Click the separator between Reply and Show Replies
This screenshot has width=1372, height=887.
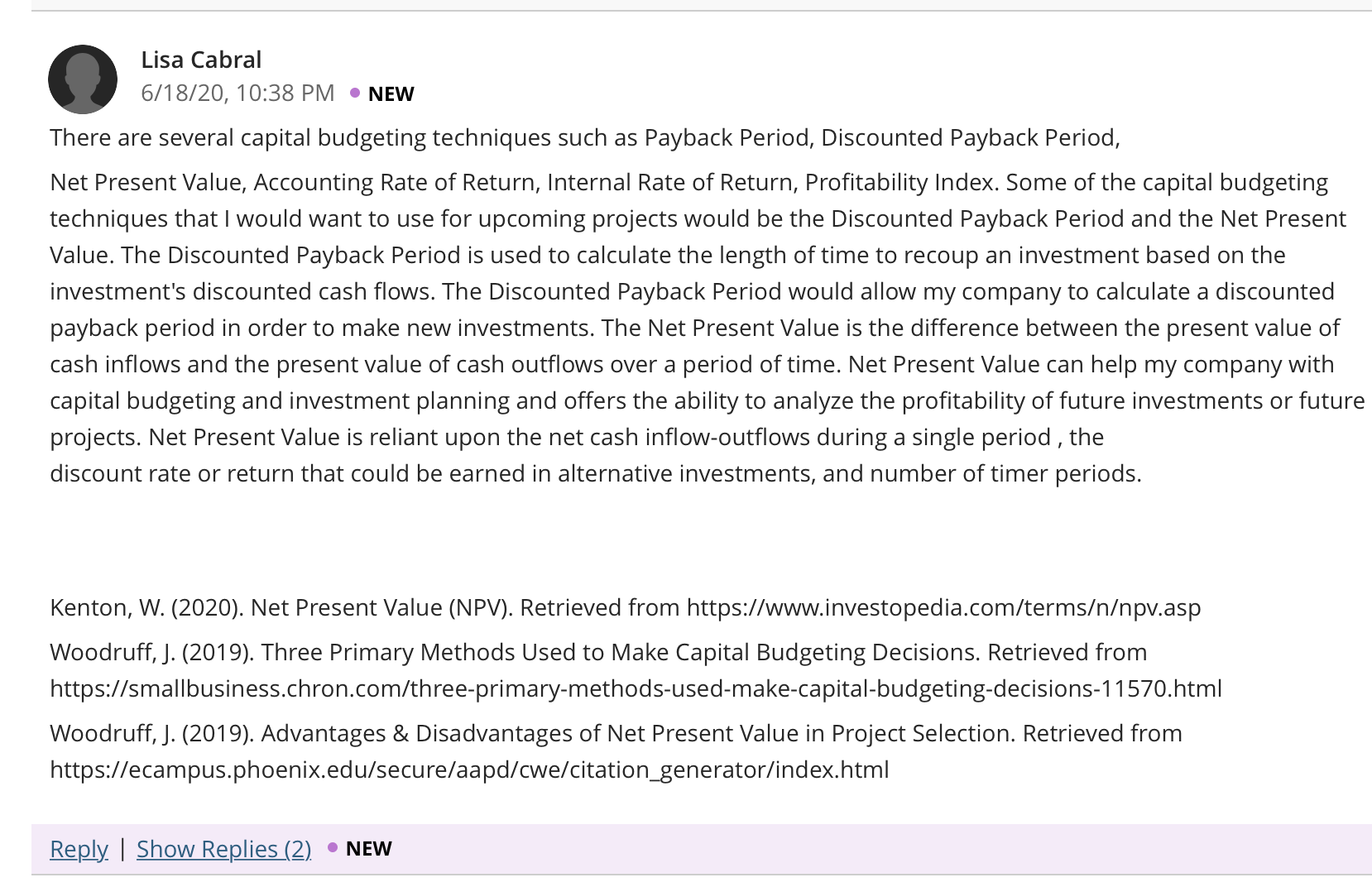point(122,848)
